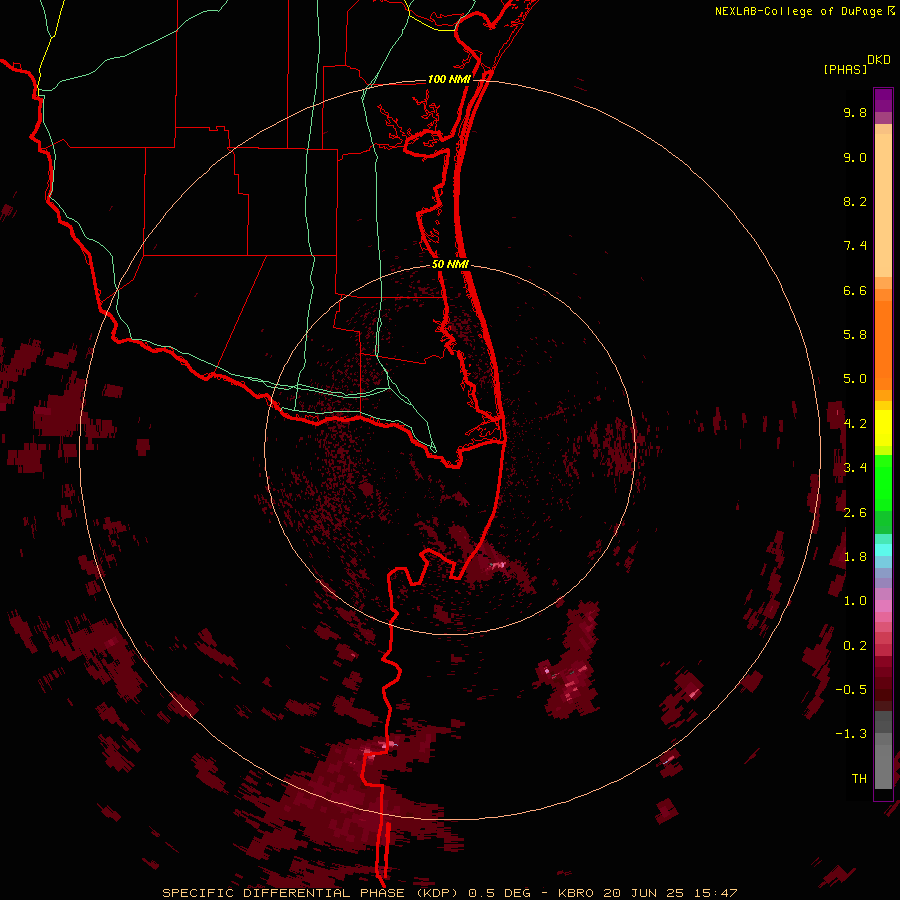
Task: Click the 1.8 value on the legend
Action: (855, 557)
